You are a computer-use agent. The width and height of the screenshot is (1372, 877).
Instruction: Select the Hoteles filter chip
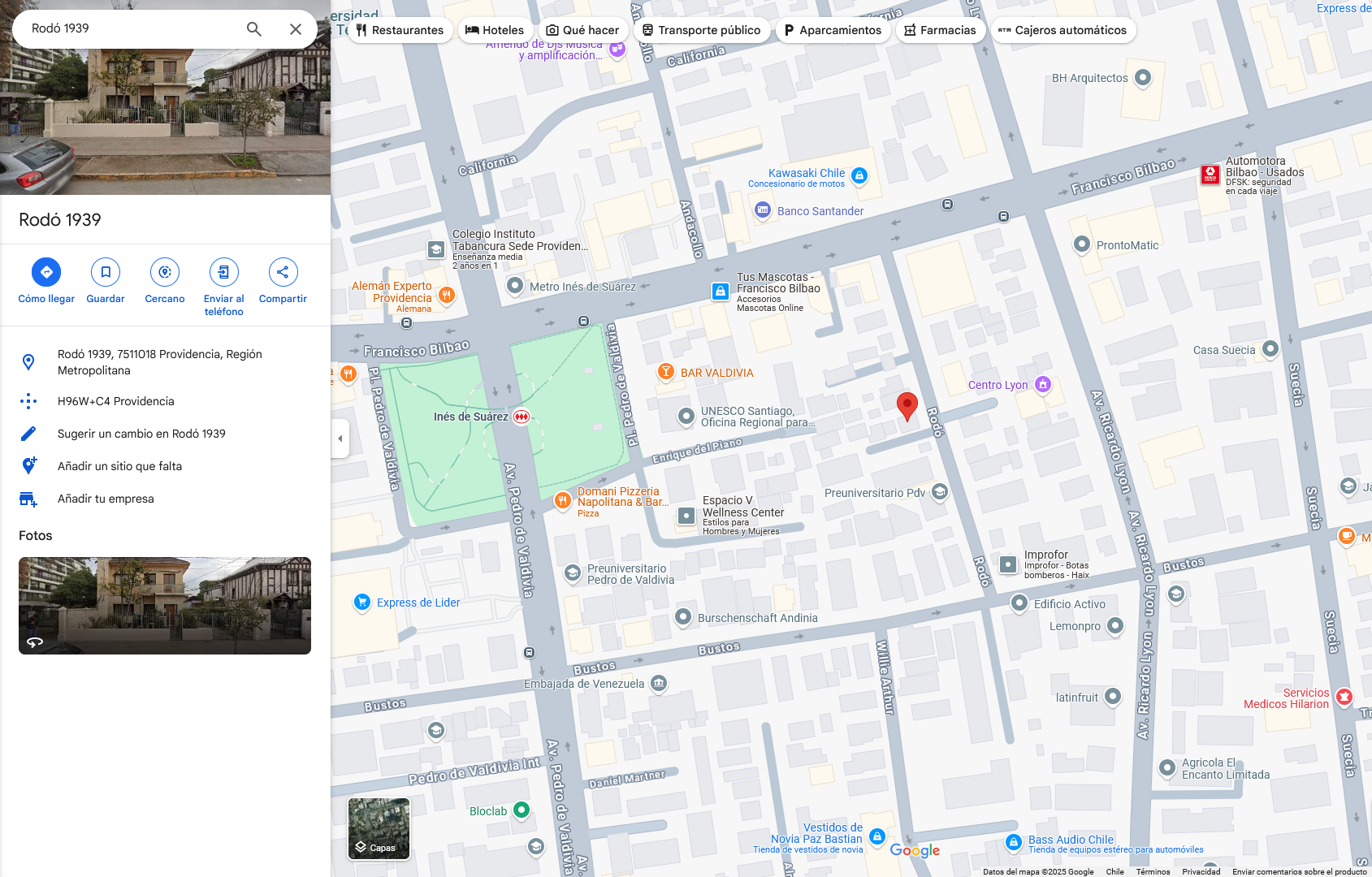click(495, 30)
